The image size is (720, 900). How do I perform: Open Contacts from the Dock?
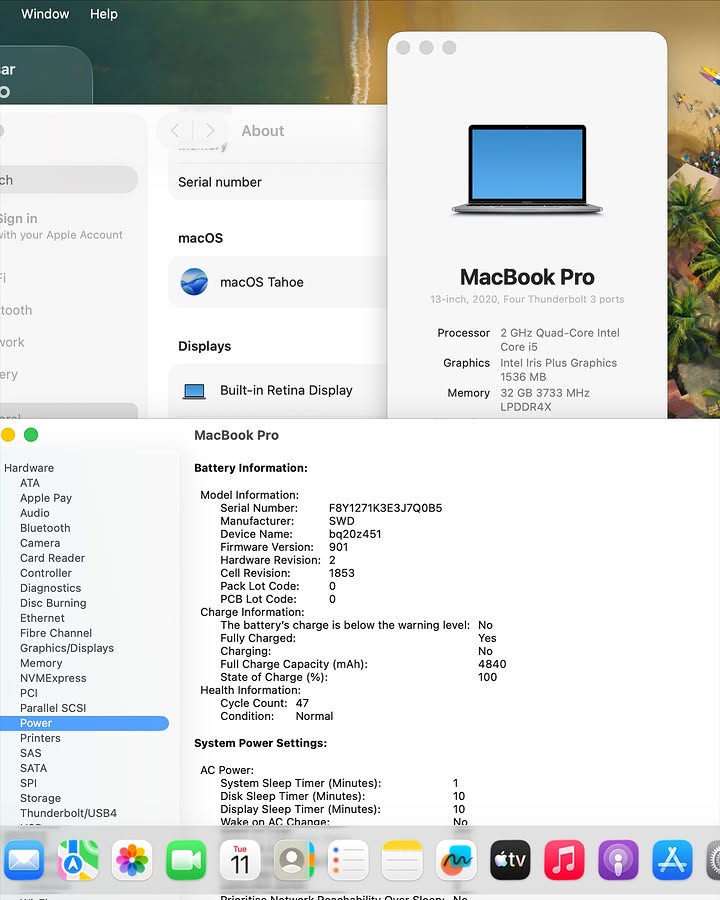tap(294, 860)
